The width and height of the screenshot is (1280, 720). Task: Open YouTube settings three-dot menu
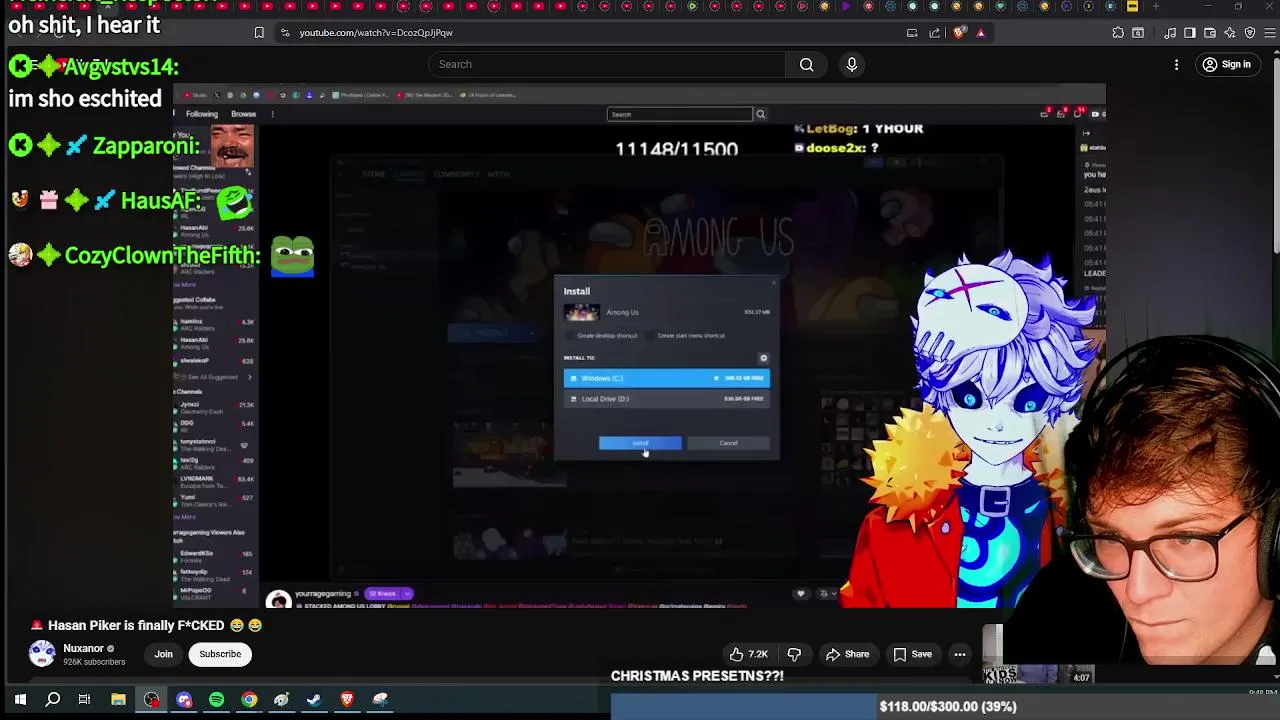click(x=1176, y=64)
